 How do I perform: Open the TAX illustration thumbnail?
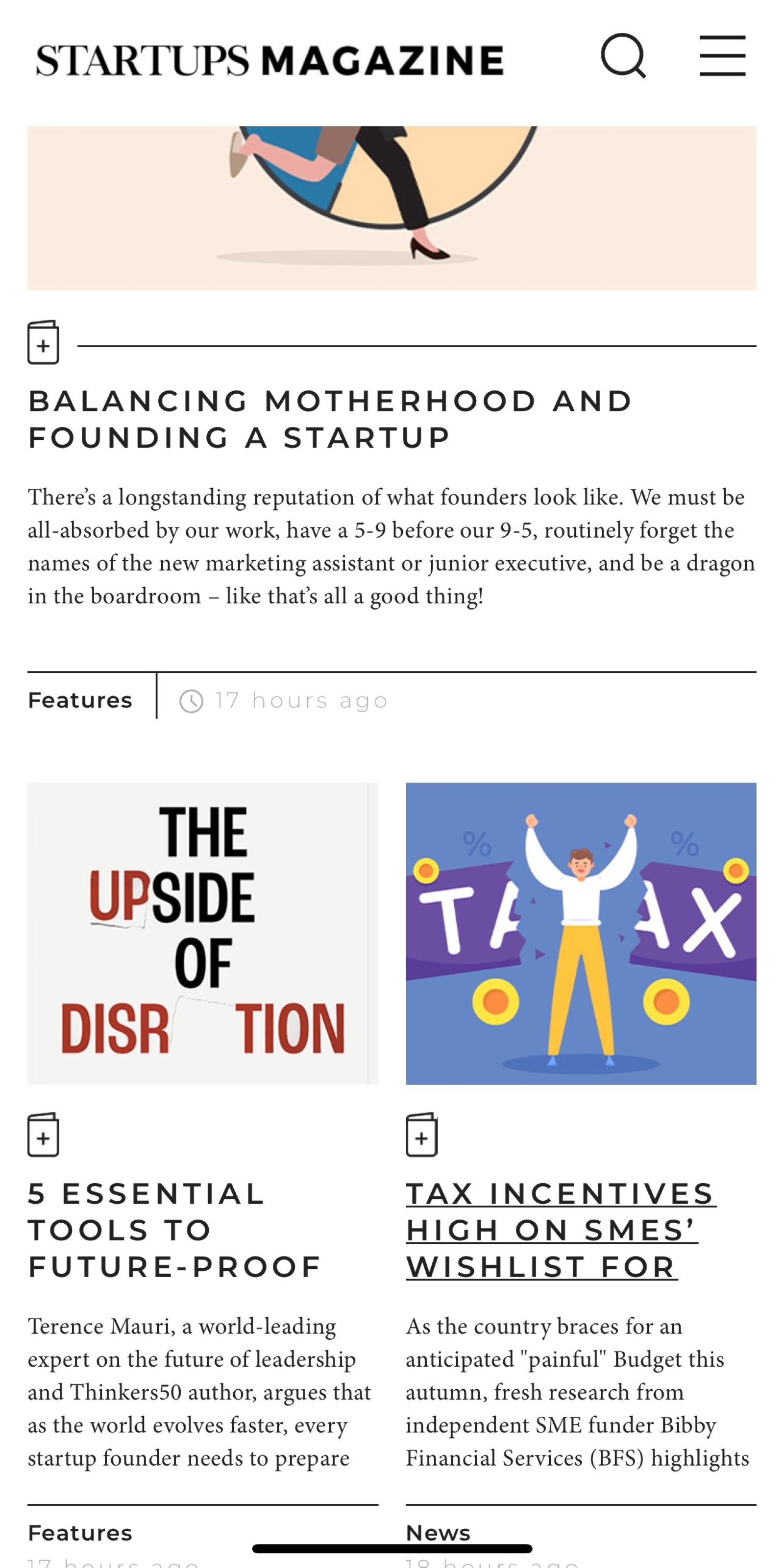click(x=581, y=933)
